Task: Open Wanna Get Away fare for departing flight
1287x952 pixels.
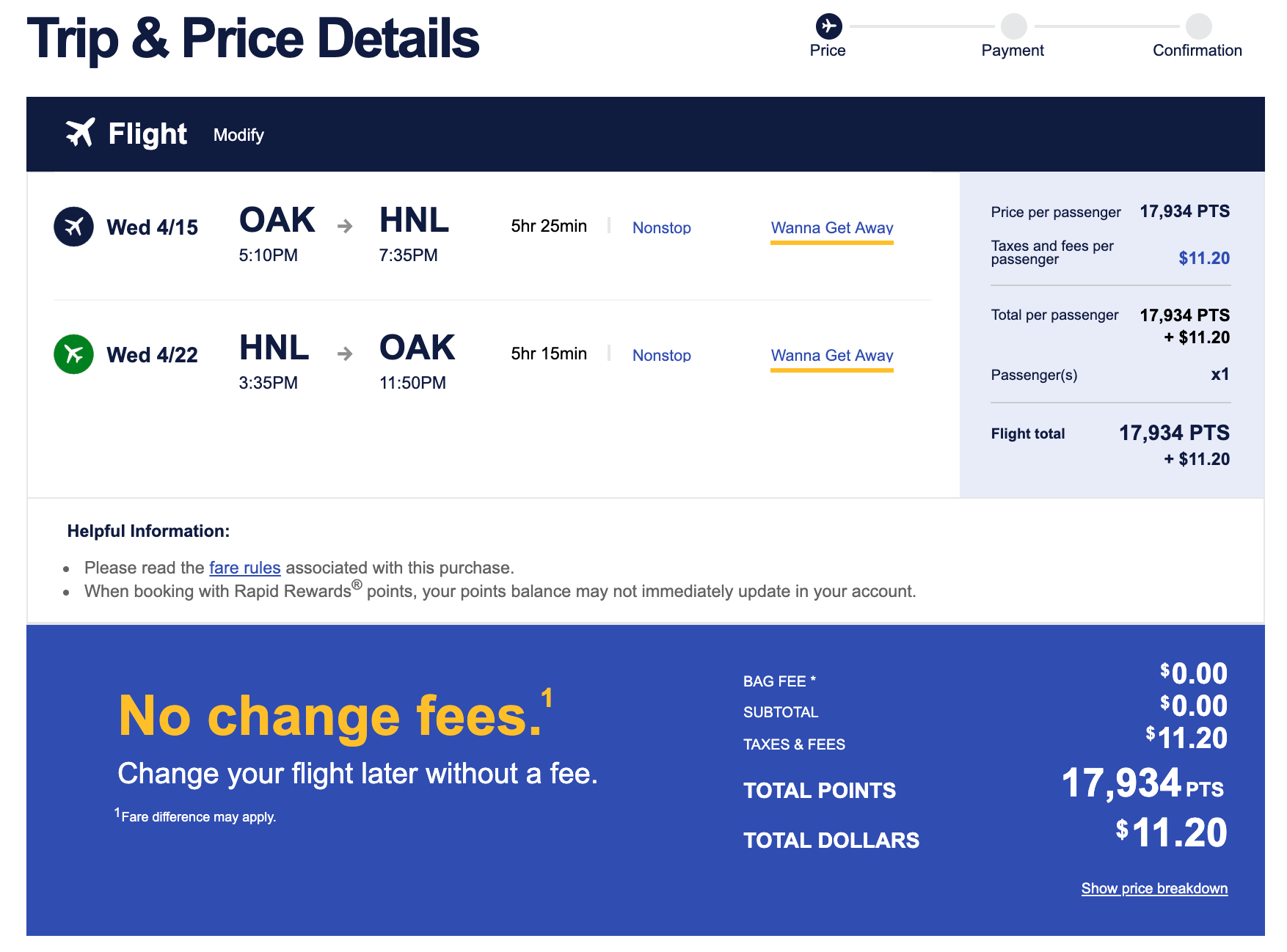Action: point(831,228)
